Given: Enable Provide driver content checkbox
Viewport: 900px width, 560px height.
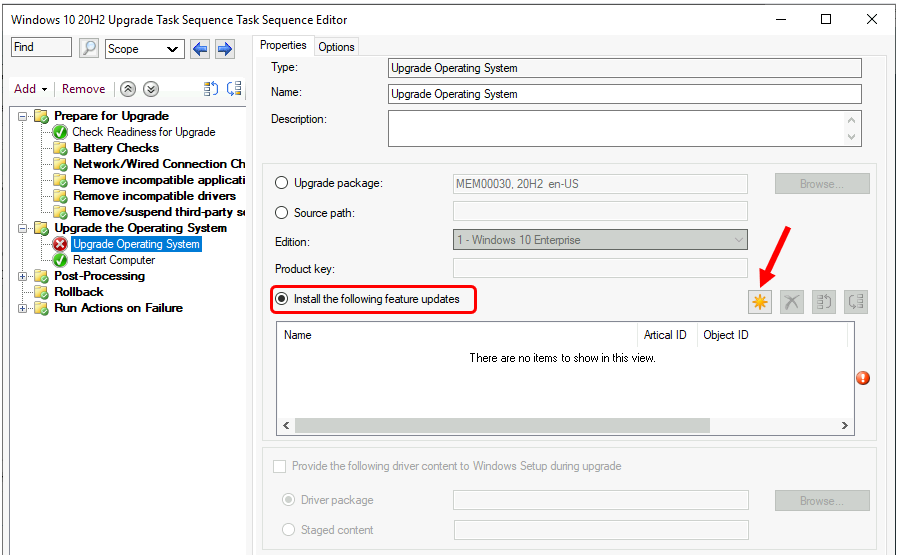Looking at the screenshot, I should (280, 466).
